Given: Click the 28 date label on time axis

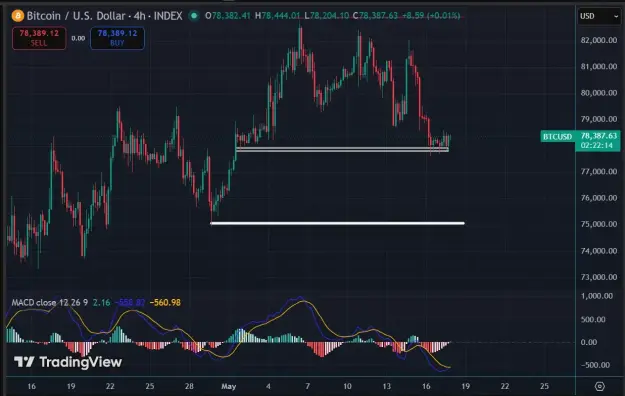Looking at the screenshot, I should pos(189,386).
